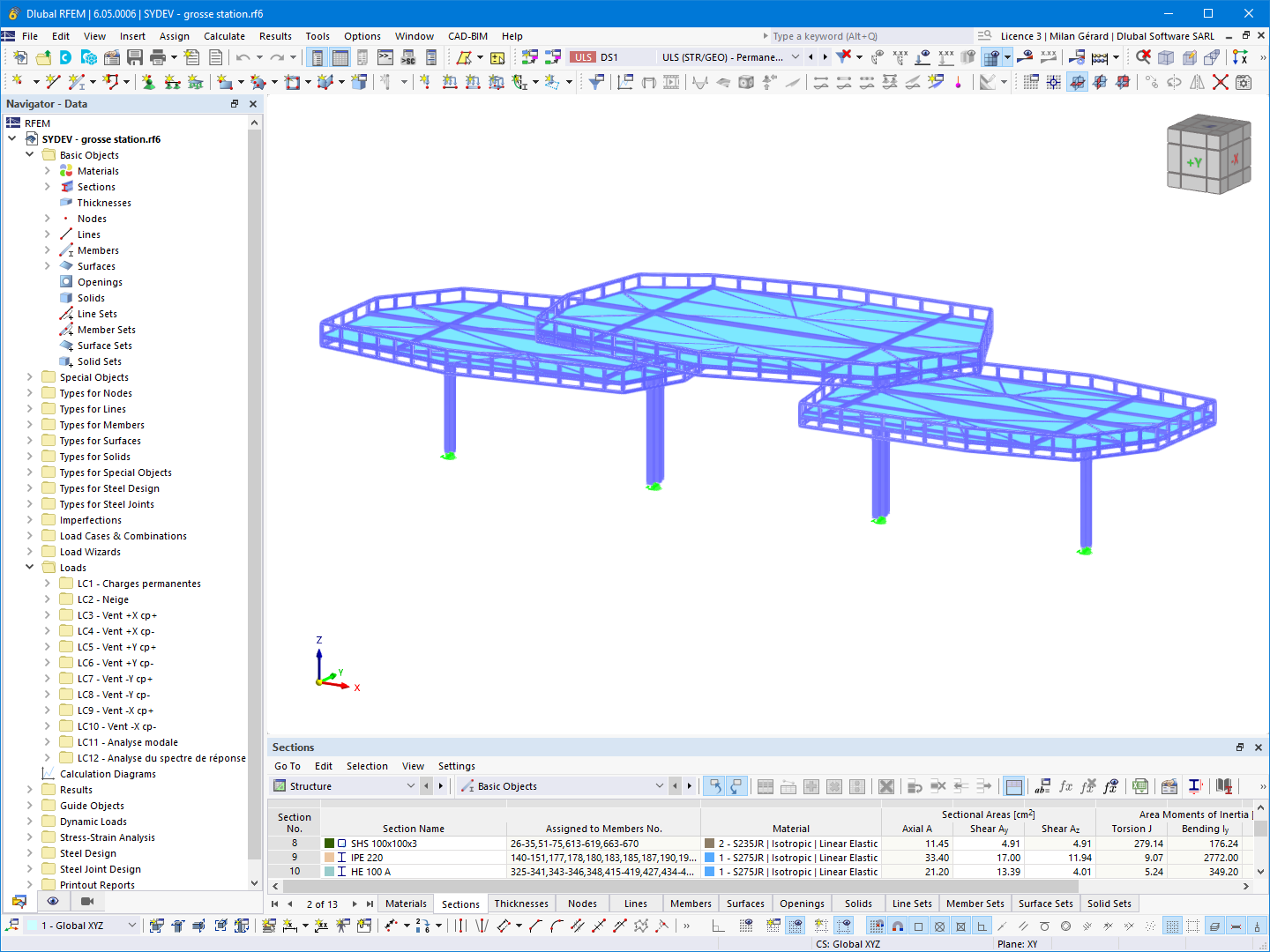1270x952 pixels.
Task: Click IPE 220 section color swatch
Action: [329, 858]
